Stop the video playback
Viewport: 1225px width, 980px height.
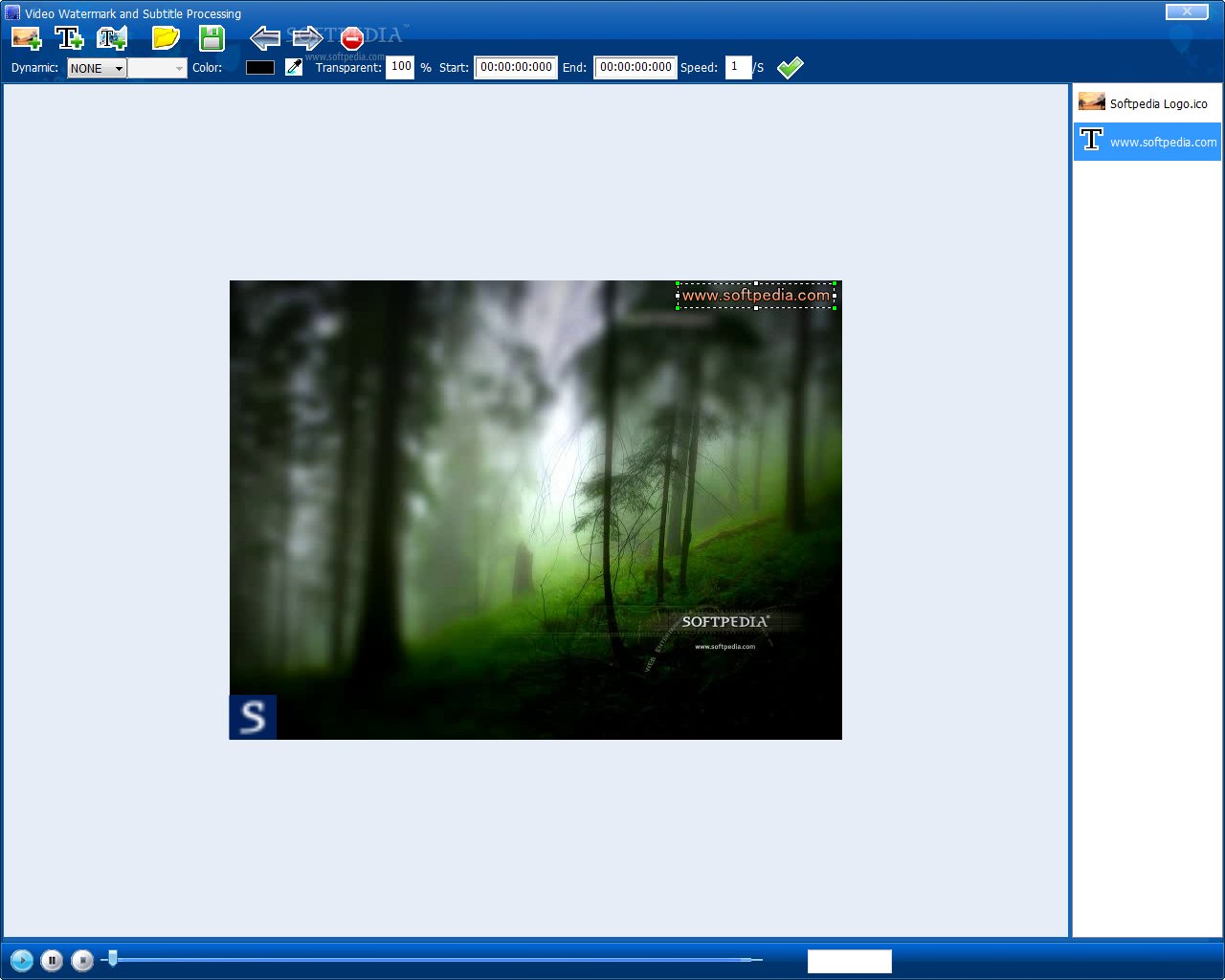coord(82,960)
